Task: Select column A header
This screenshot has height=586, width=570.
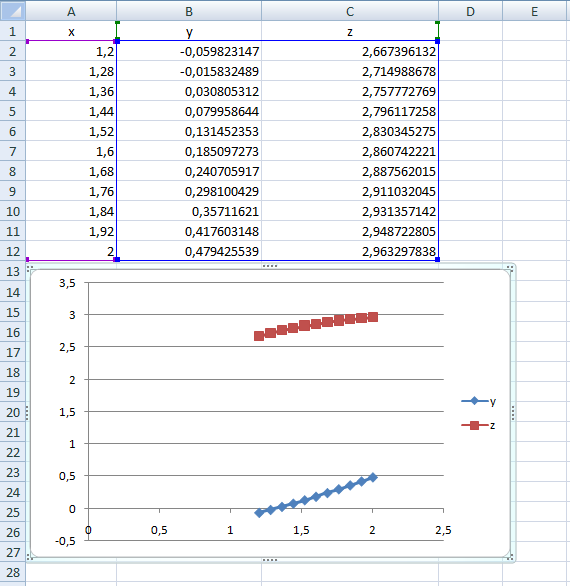Action: point(71,11)
